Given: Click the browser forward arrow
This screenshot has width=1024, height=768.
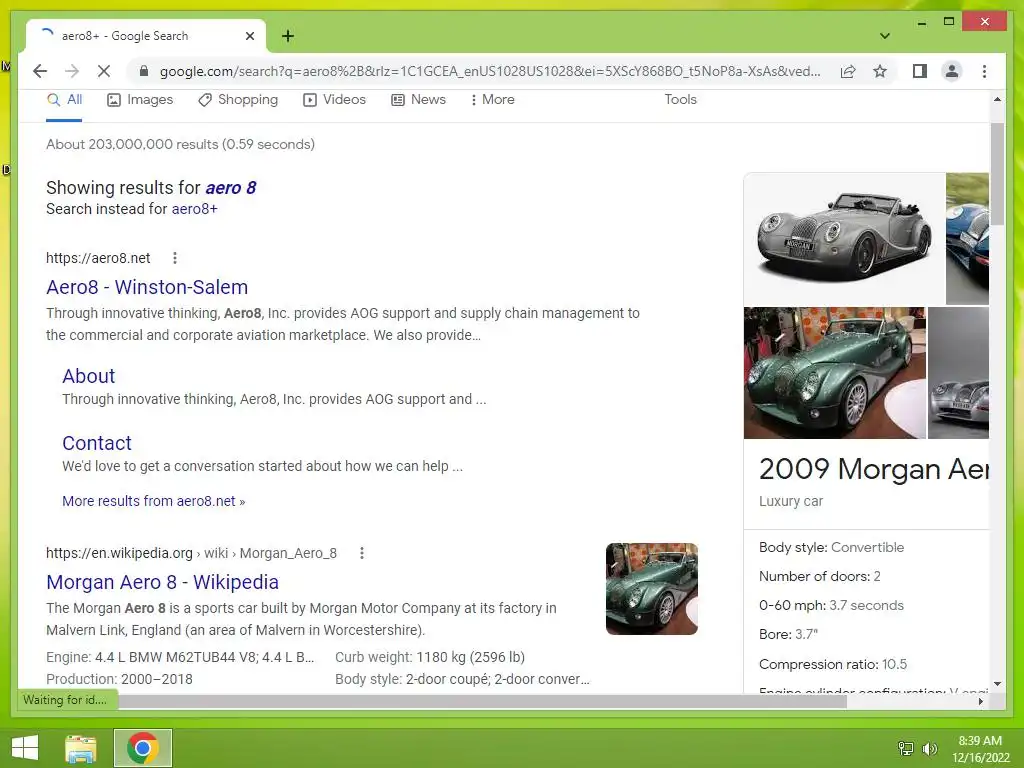Looking at the screenshot, I should tap(72, 71).
